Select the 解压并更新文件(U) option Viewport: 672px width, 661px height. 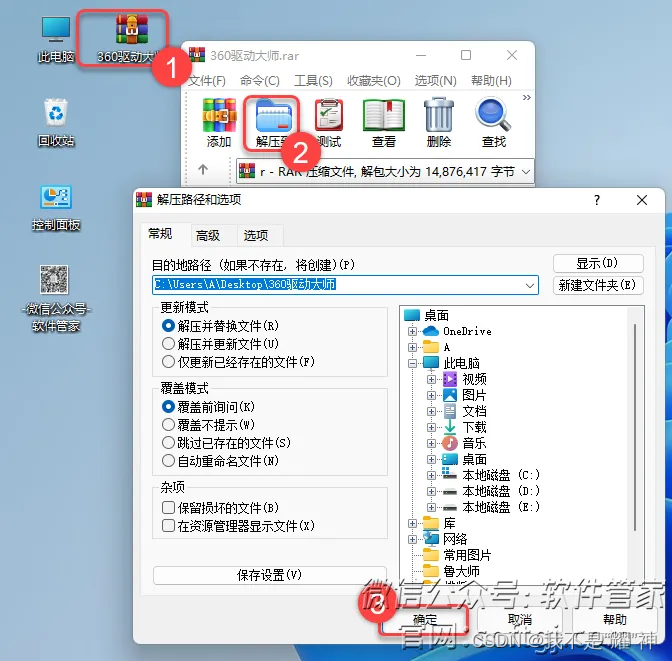[x=220, y=344]
